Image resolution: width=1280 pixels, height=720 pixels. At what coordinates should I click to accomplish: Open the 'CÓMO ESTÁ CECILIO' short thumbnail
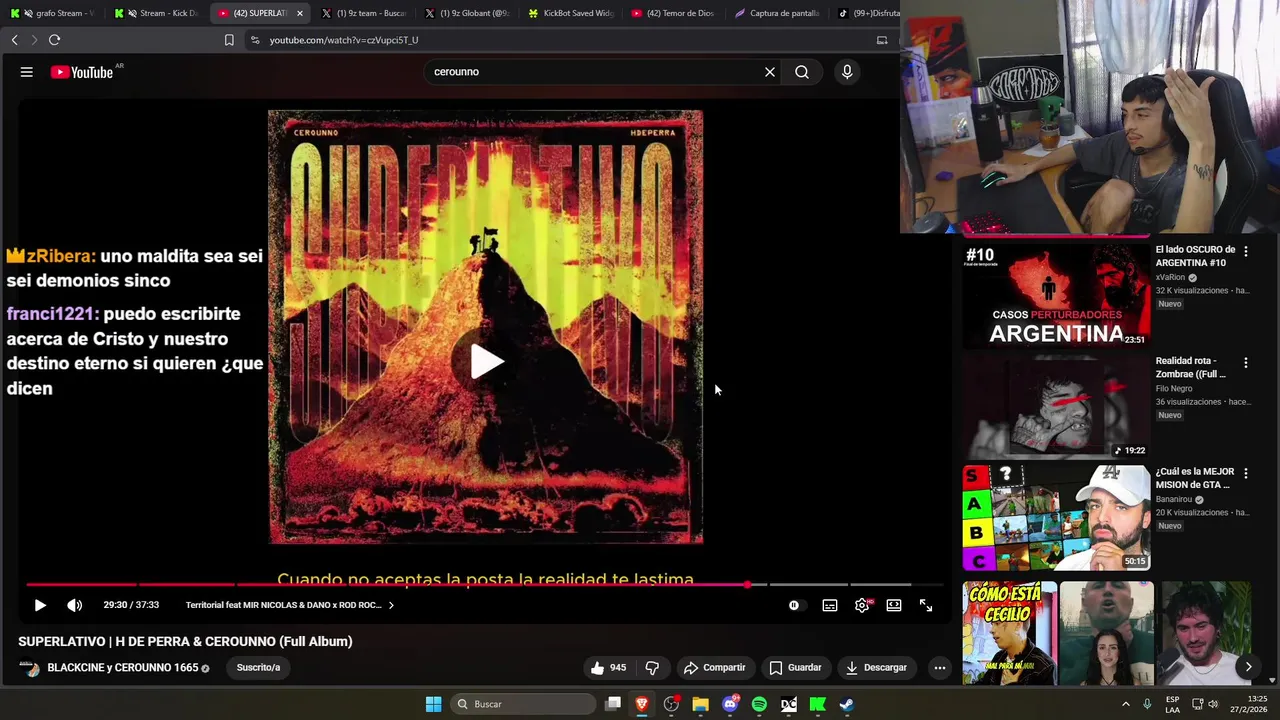pos(1009,633)
